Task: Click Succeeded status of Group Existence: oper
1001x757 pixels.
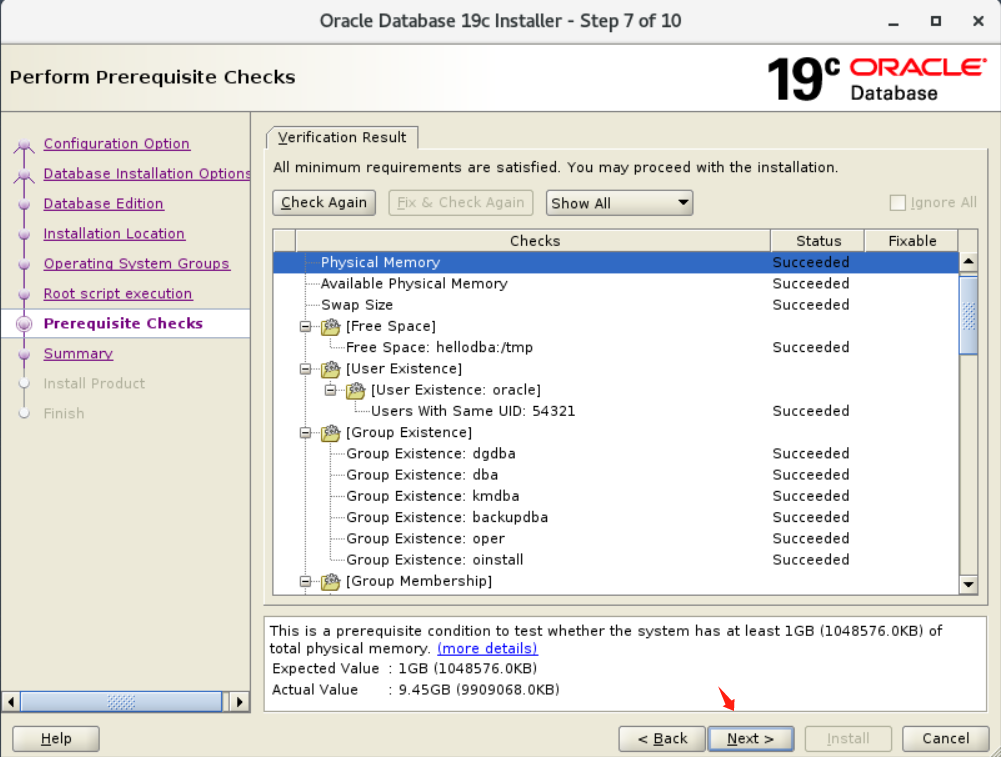Action: click(811, 539)
